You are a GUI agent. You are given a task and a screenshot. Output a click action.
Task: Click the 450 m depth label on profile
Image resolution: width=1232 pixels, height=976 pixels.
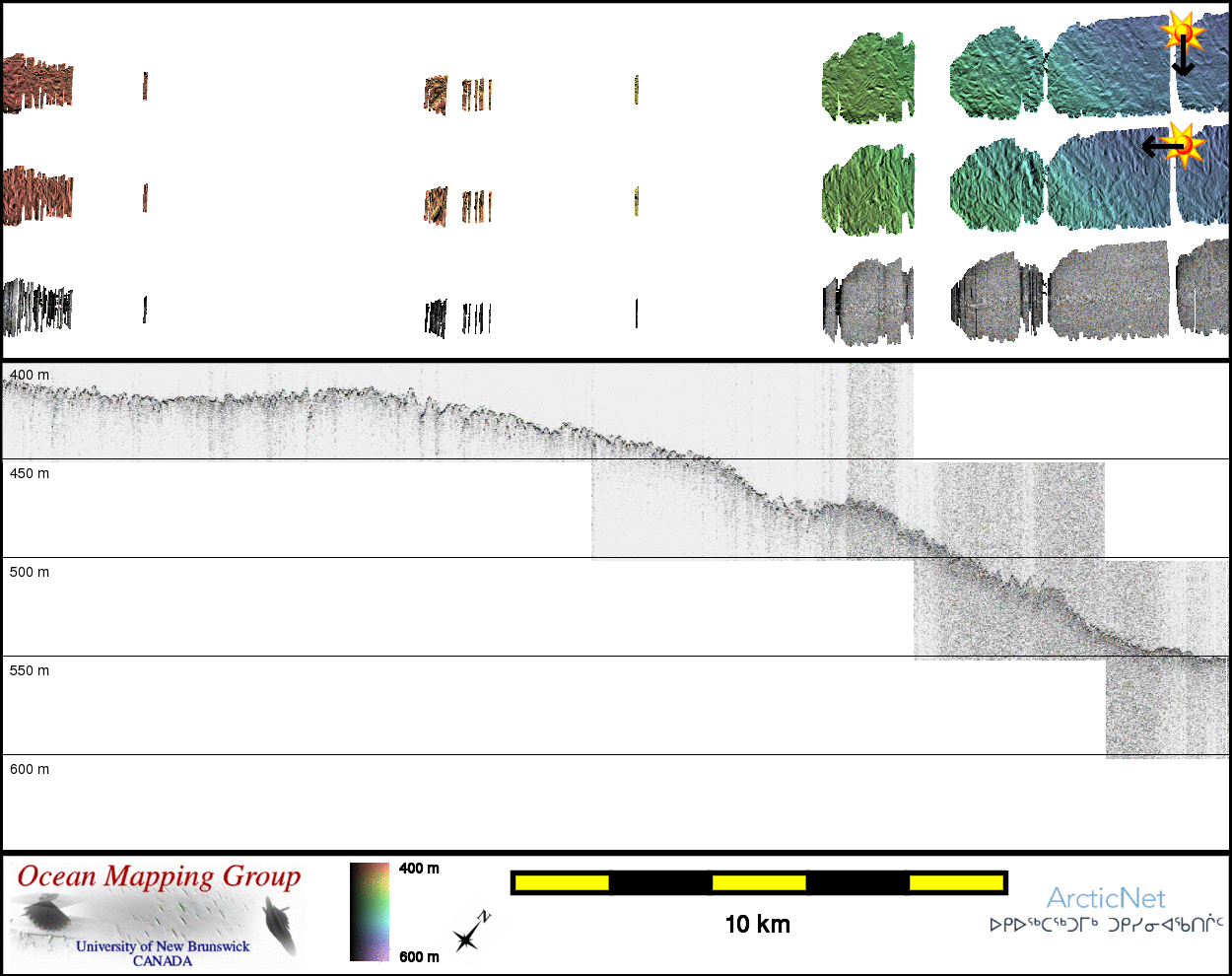coord(30,473)
